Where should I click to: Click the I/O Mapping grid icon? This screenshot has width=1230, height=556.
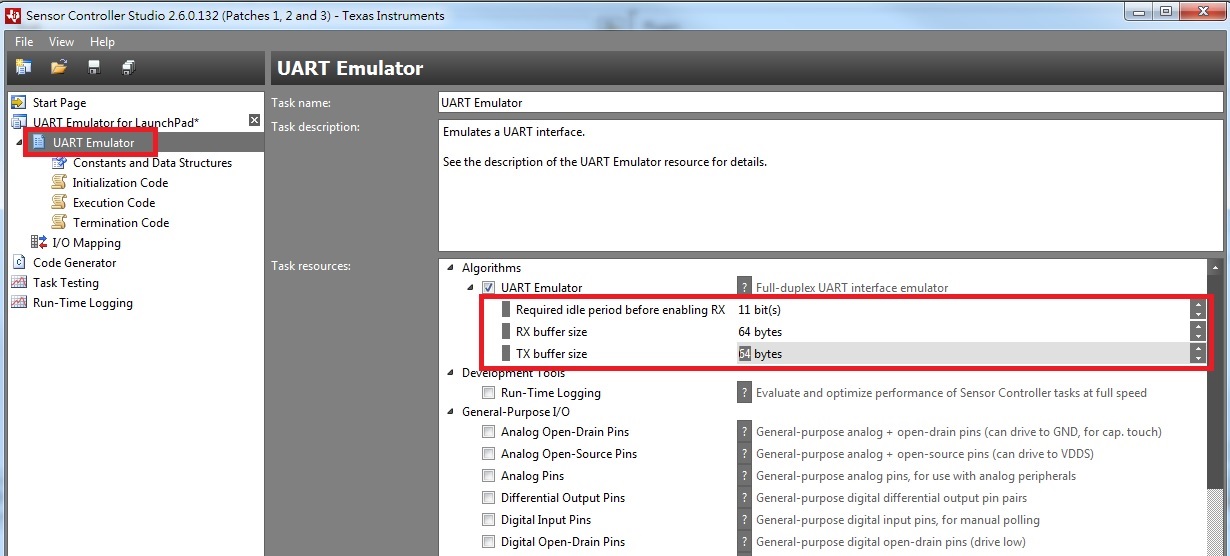coord(39,242)
